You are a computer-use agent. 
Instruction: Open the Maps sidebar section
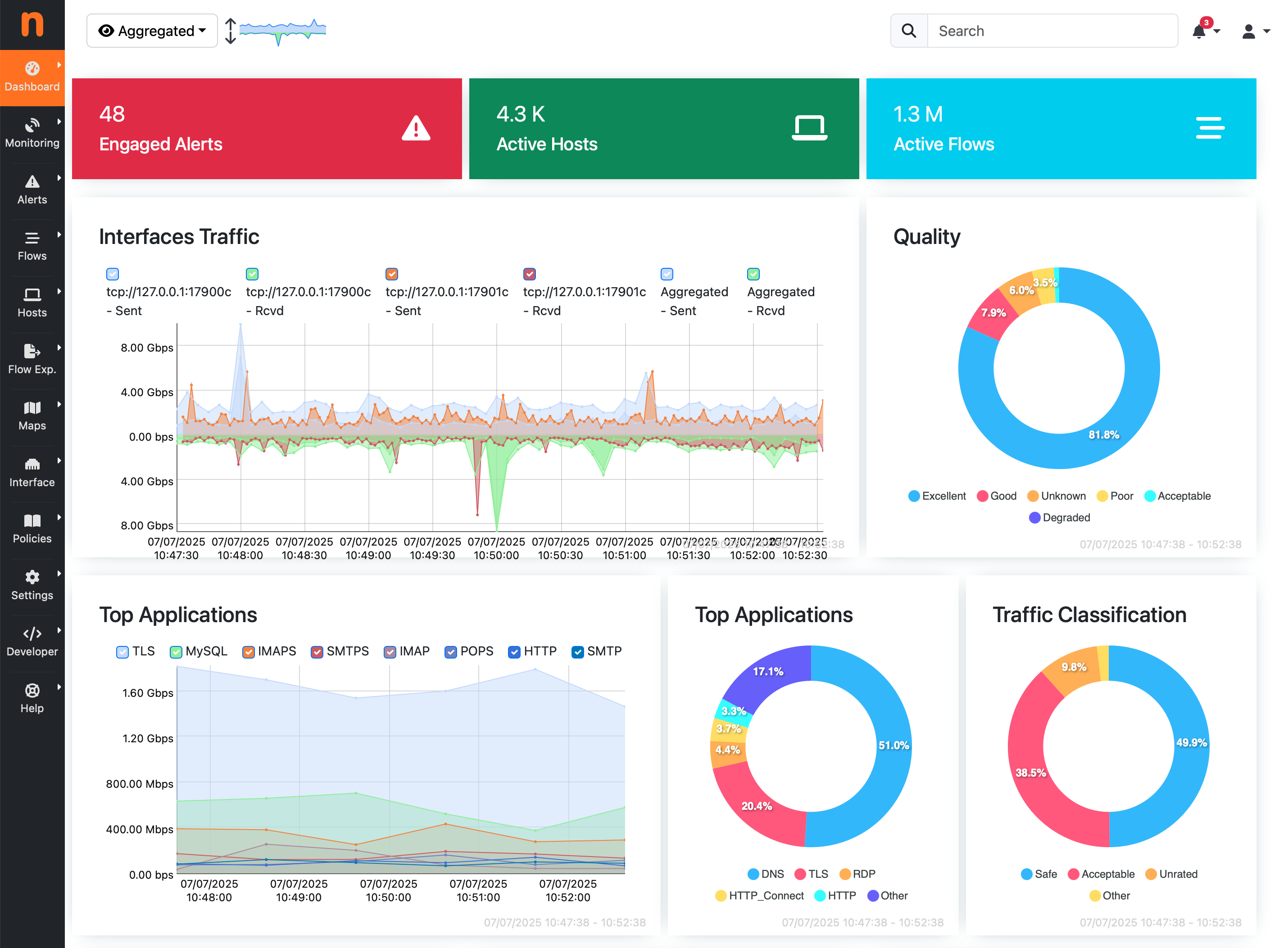click(x=32, y=416)
